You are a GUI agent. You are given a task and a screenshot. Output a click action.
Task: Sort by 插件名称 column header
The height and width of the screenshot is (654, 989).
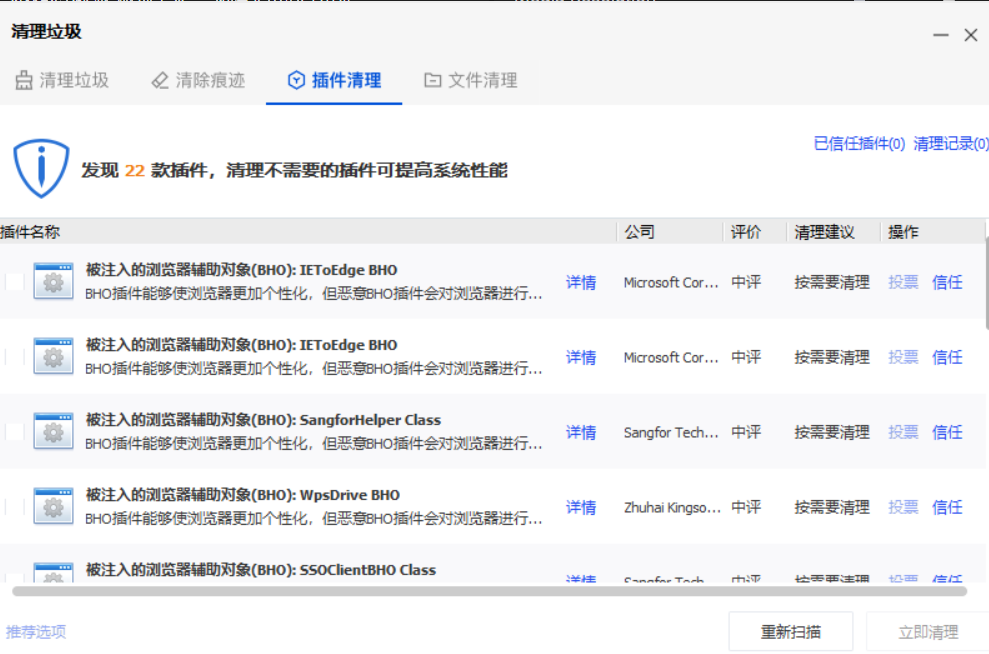pyautogui.click(x=30, y=232)
